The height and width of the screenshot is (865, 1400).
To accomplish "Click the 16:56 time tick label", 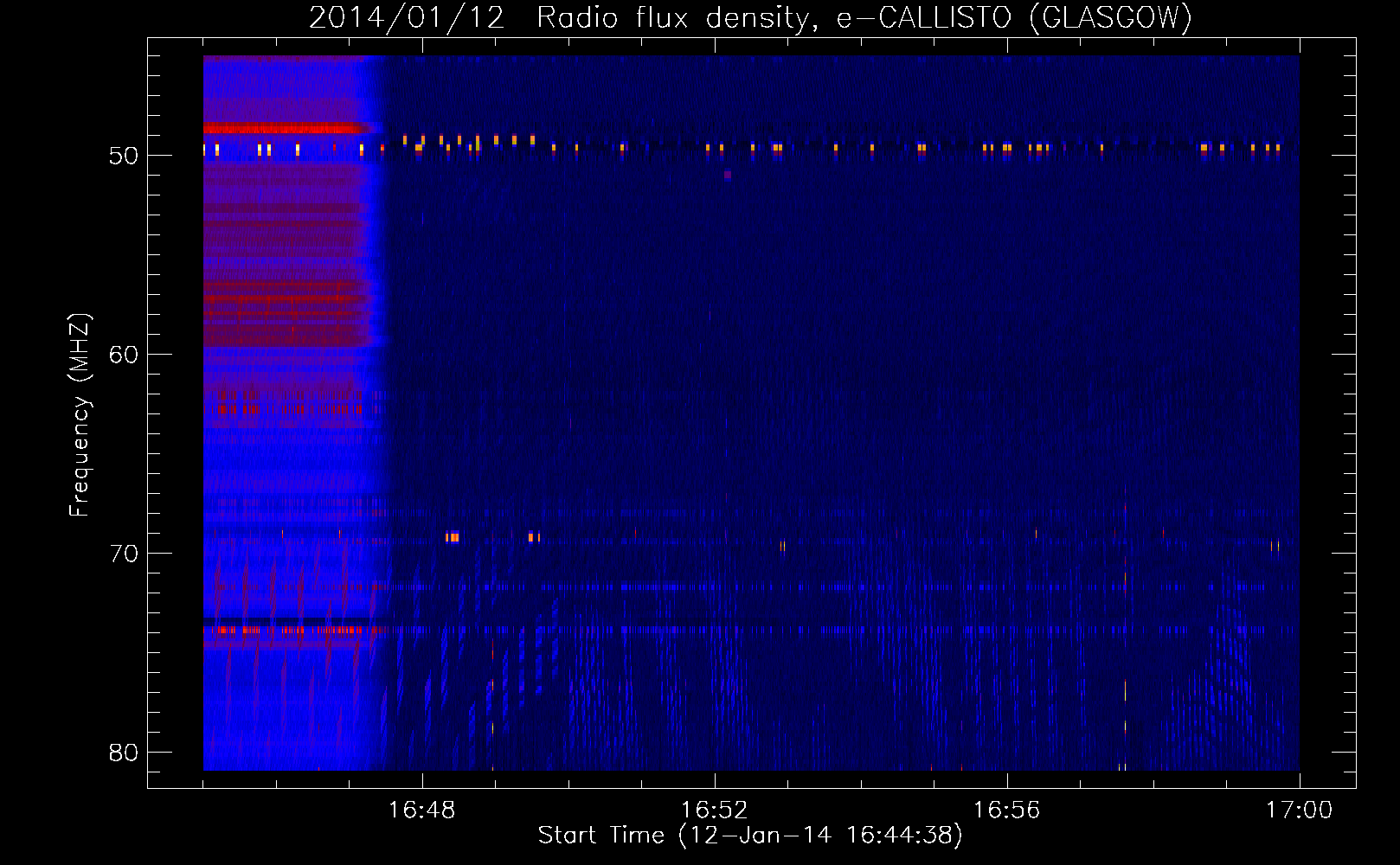I will pyautogui.click(x=1006, y=811).
